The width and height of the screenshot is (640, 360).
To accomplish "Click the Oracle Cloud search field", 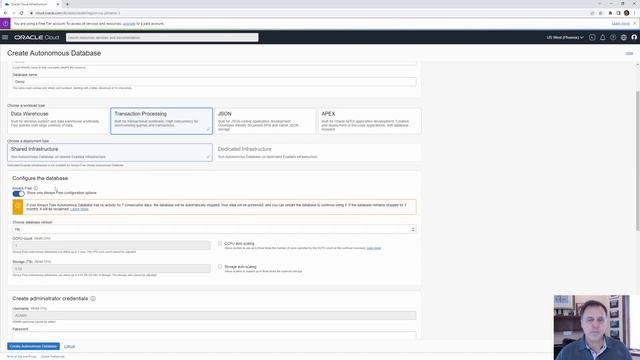I will [x=162, y=37].
